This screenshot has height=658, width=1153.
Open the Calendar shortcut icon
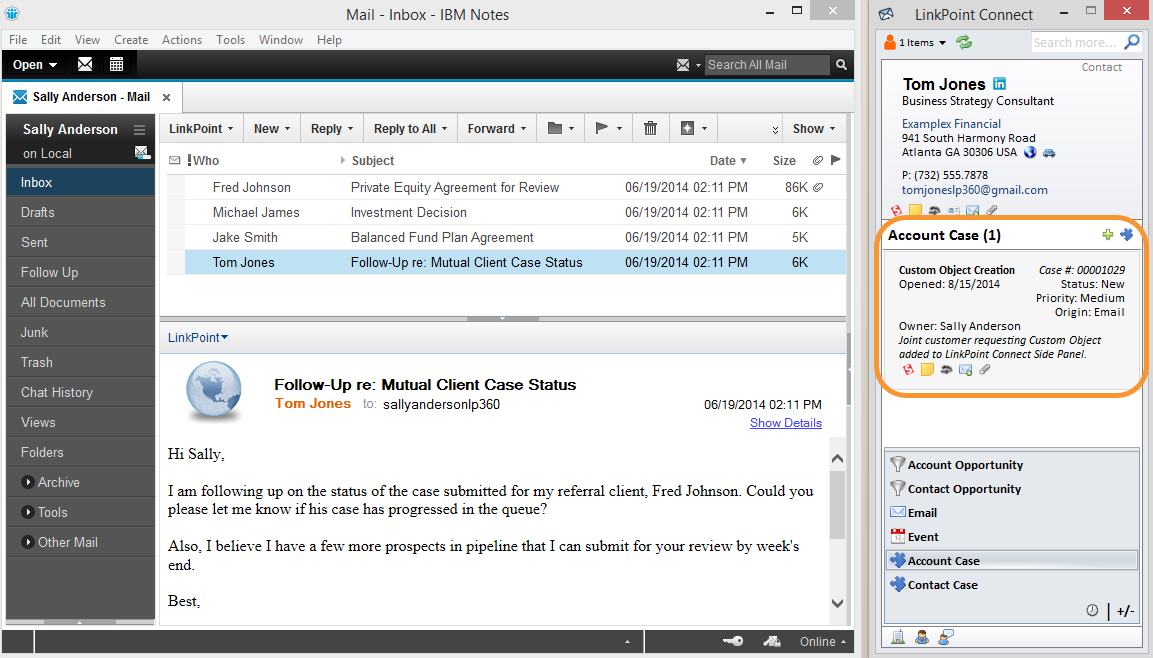click(116, 64)
